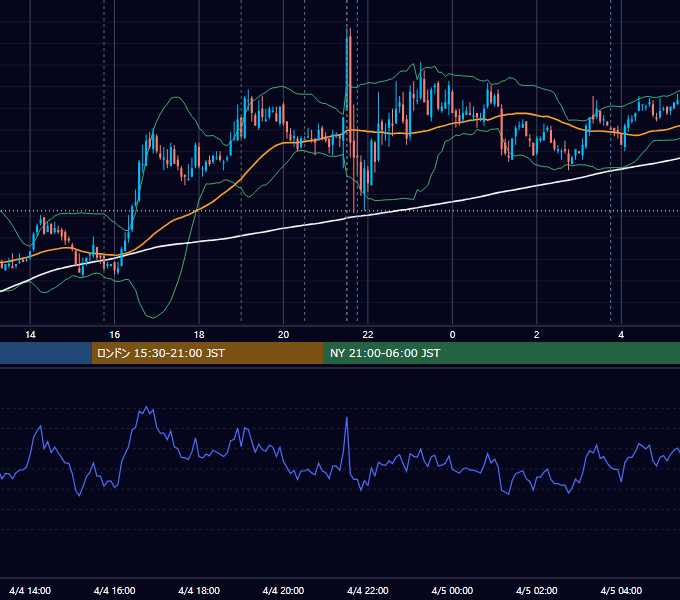Click the 20 hour label on price chart axis
Viewport: 680px width, 600px height.
[x=283, y=335]
